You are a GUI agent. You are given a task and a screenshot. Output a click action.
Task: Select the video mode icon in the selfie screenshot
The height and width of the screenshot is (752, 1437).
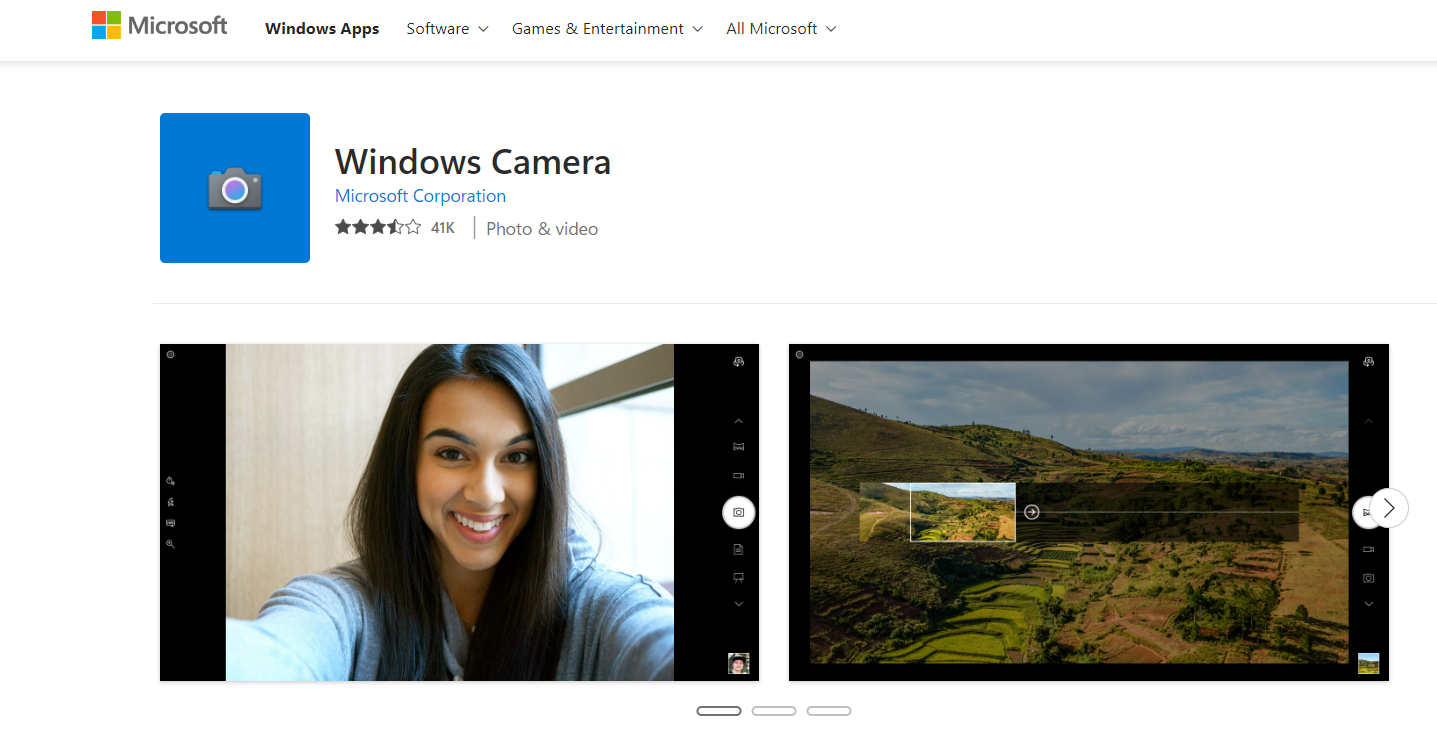click(738, 476)
